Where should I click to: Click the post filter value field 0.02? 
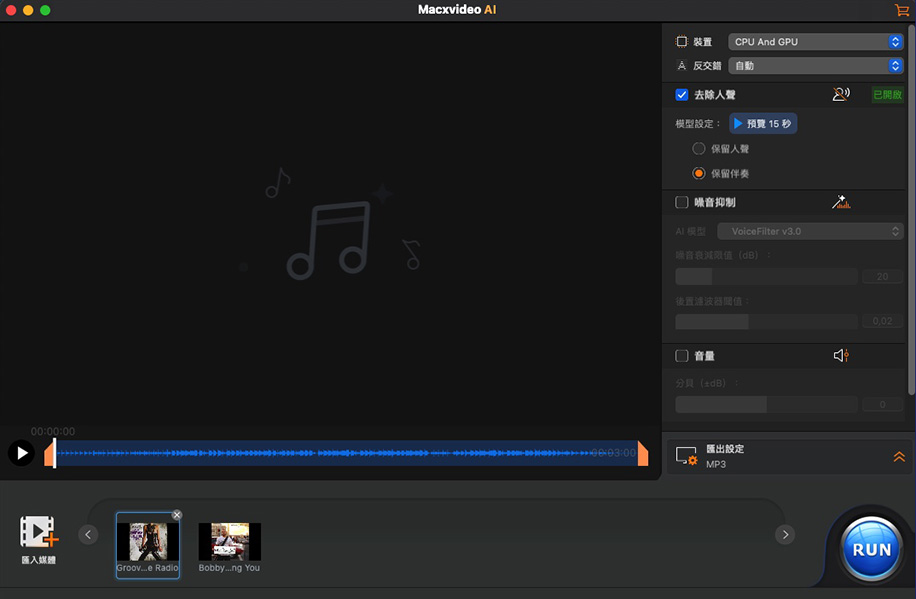coord(882,321)
